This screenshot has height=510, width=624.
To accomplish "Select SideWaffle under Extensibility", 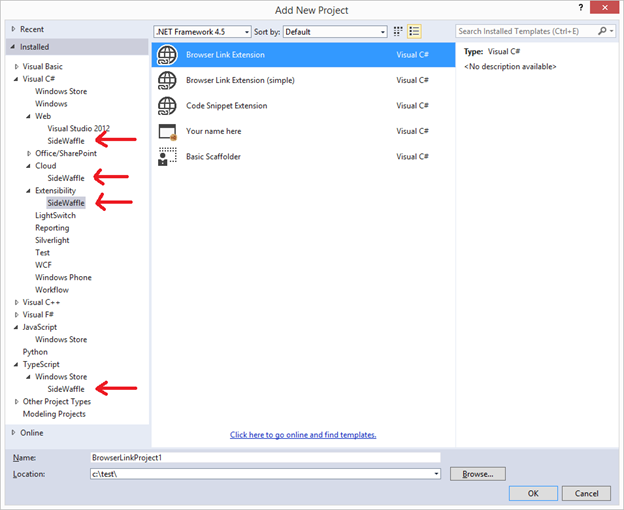I will 66,203.
